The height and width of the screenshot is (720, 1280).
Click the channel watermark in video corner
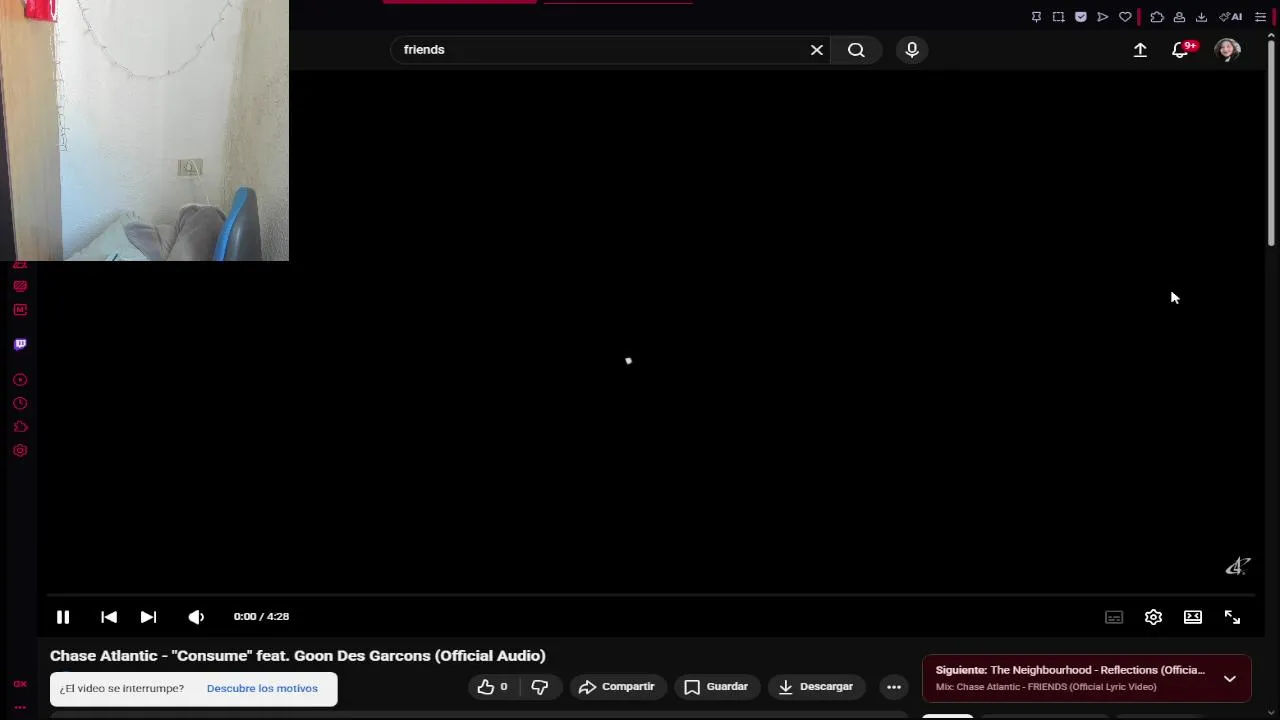[1238, 566]
